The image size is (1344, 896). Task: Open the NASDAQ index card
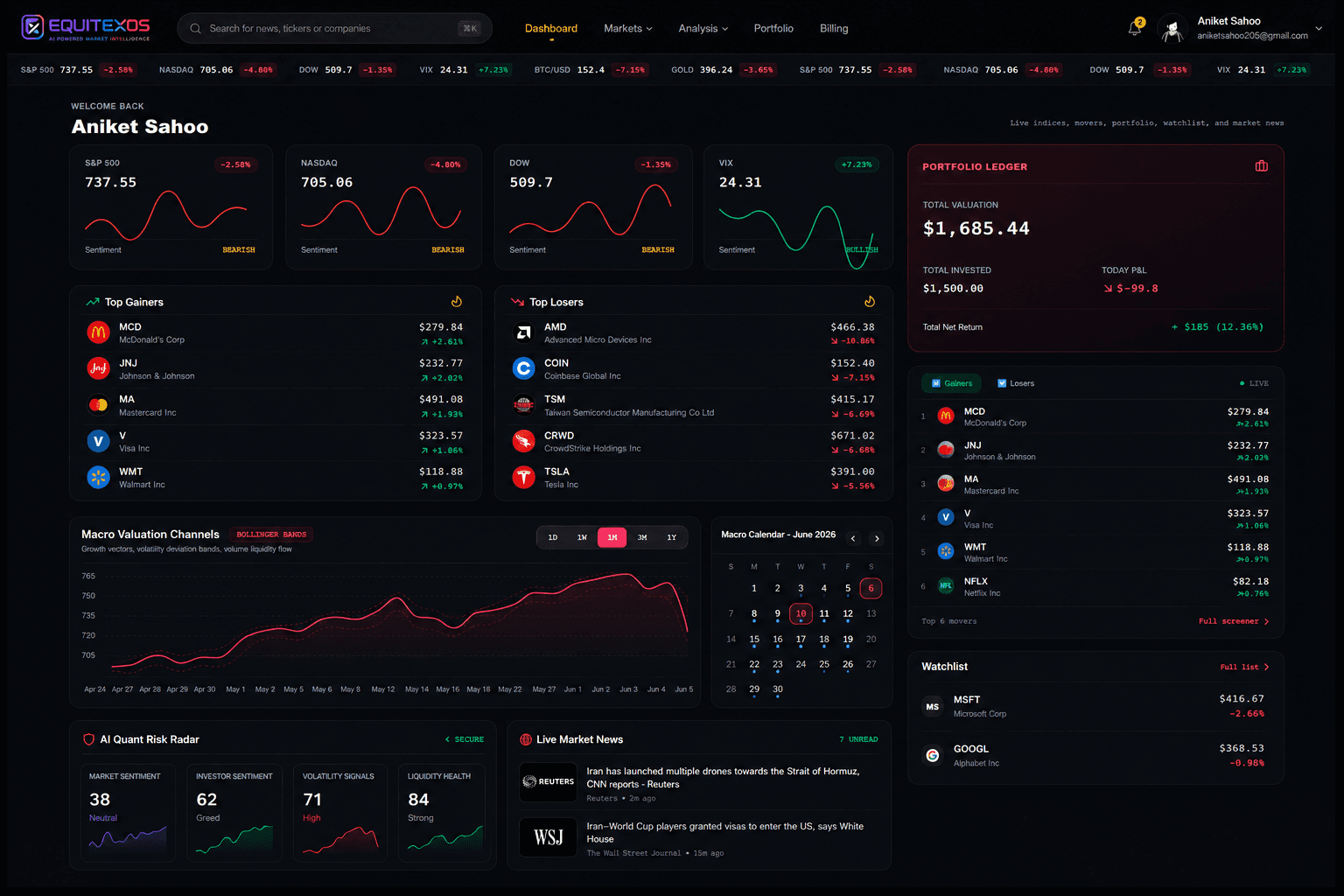(x=382, y=207)
